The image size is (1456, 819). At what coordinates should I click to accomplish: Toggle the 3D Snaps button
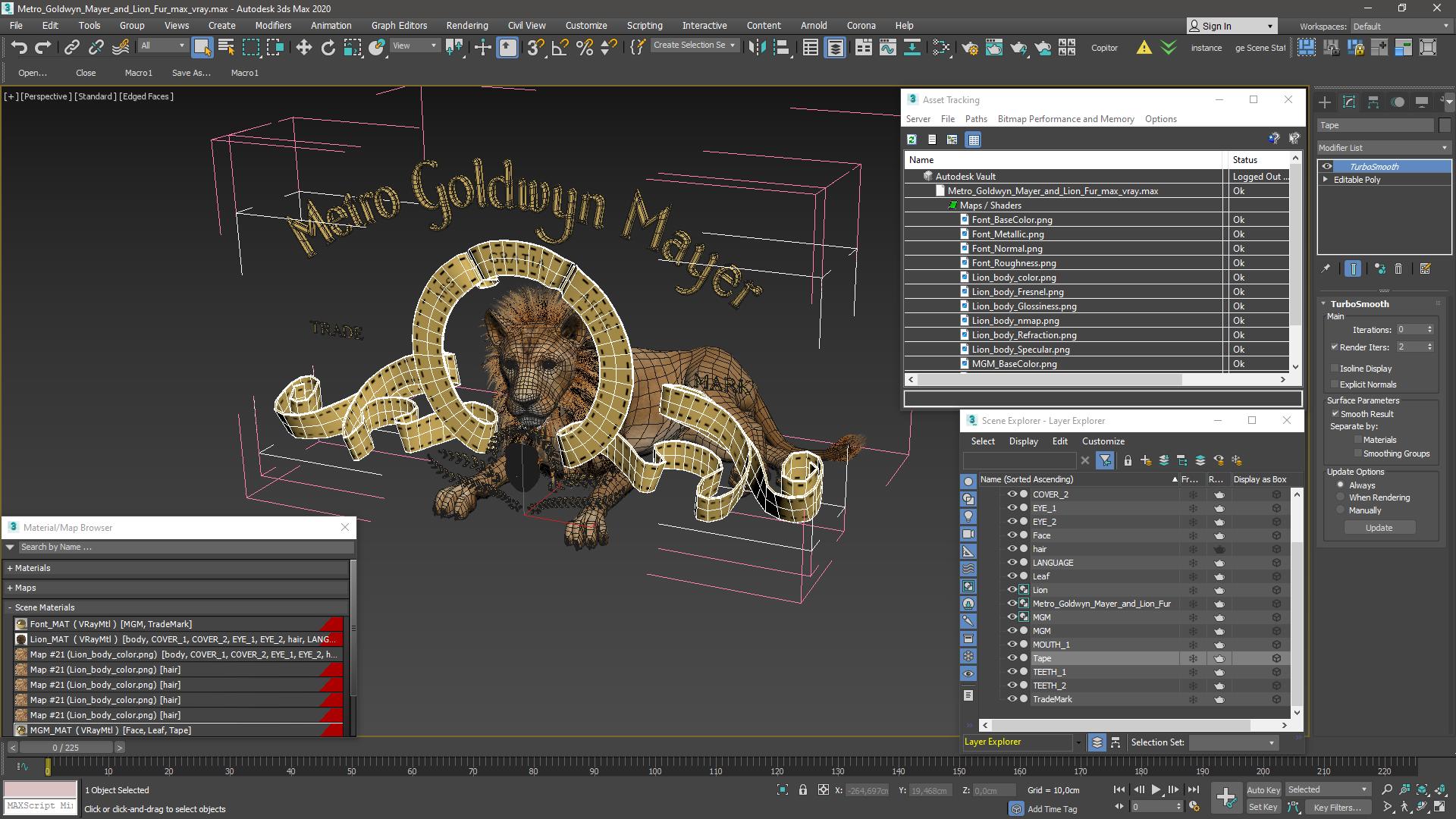(x=535, y=48)
